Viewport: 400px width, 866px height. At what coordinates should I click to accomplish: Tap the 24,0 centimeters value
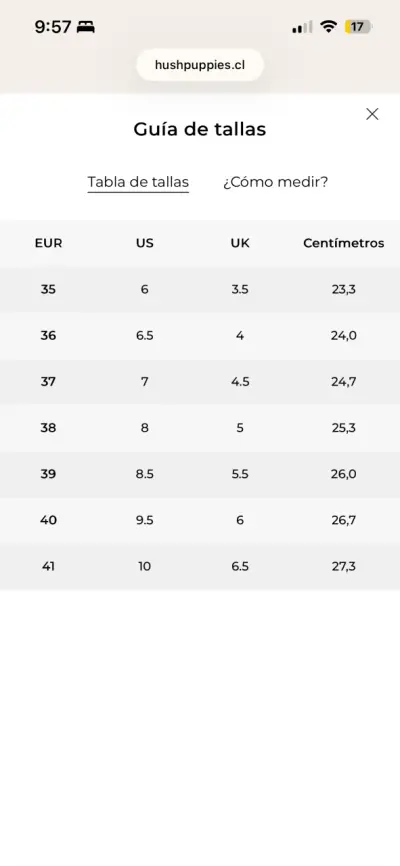tap(344, 336)
